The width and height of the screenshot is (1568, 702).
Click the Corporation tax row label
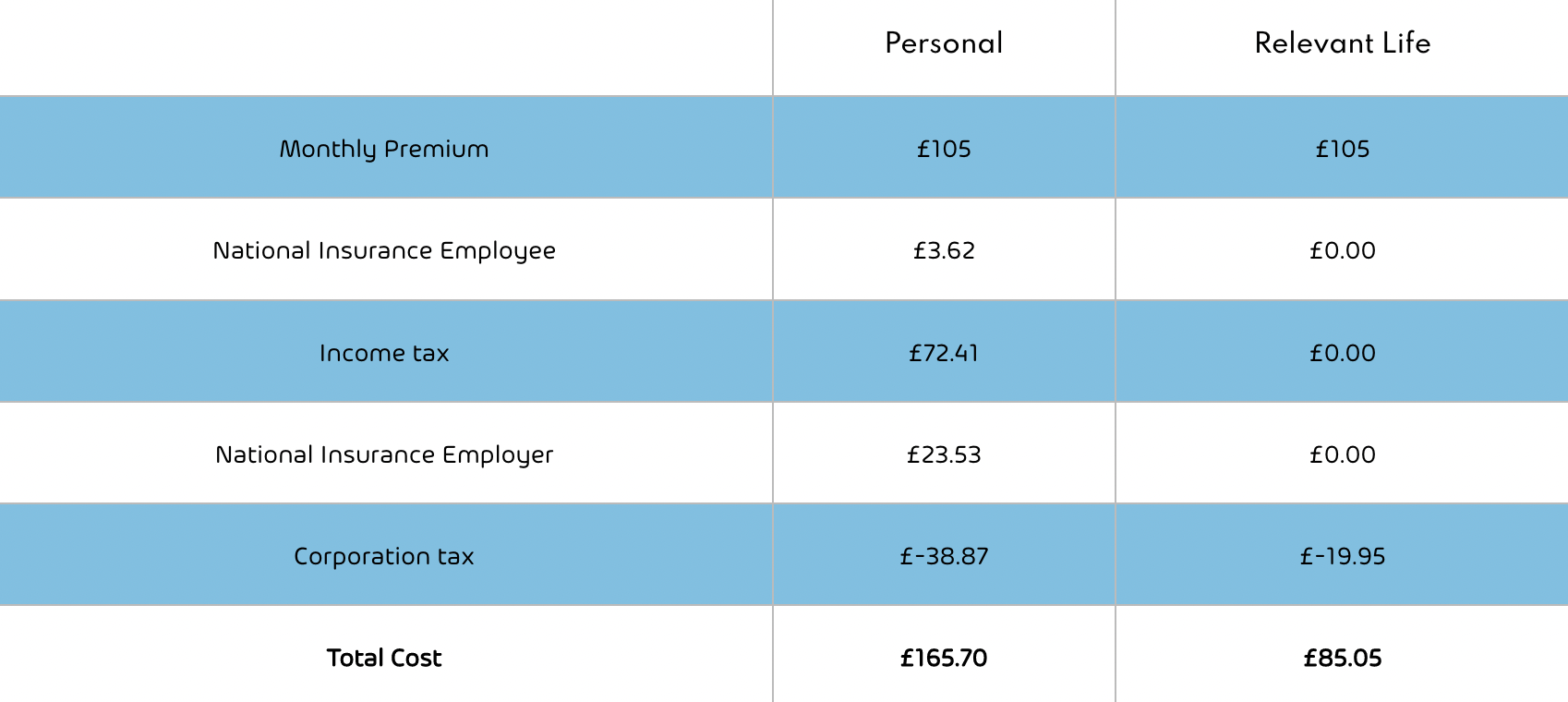(384, 556)
